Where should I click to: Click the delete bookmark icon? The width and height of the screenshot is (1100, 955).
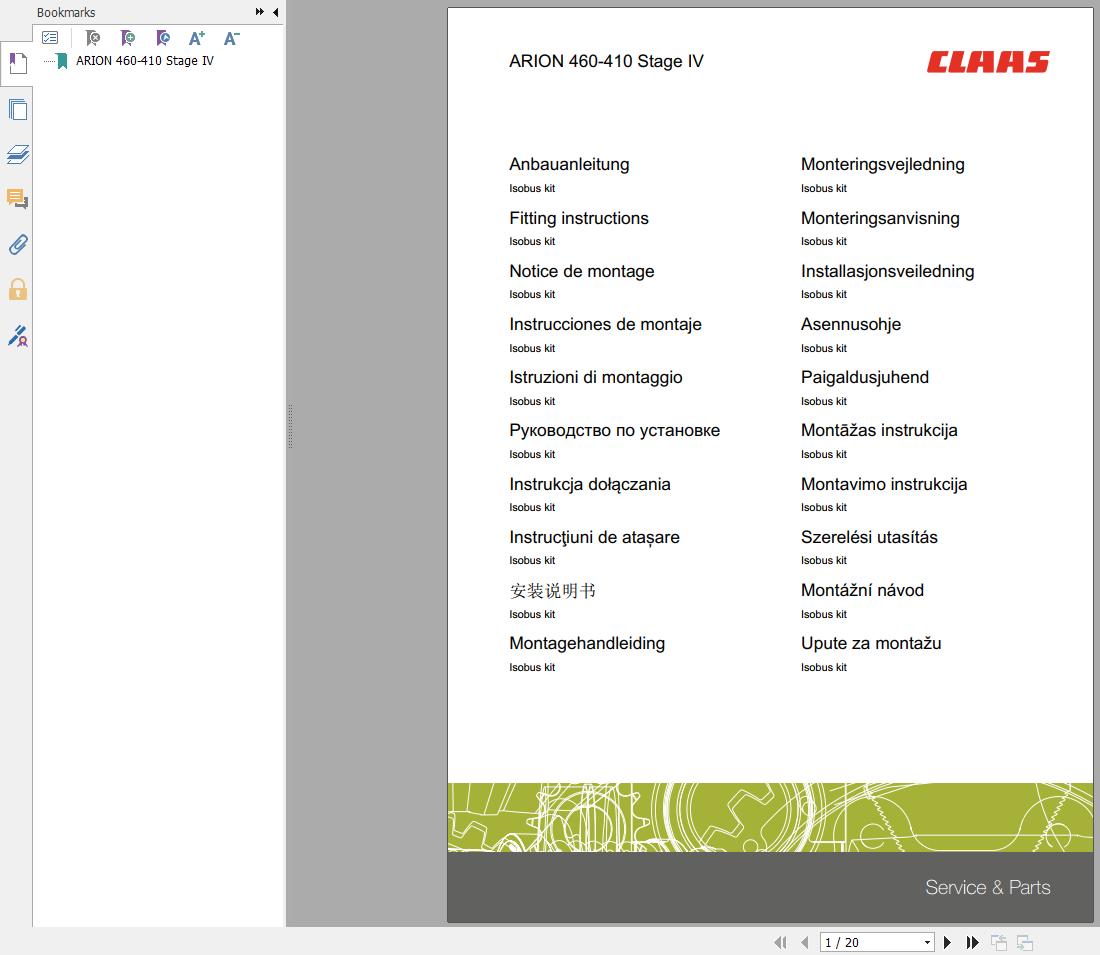coord(93,37)
